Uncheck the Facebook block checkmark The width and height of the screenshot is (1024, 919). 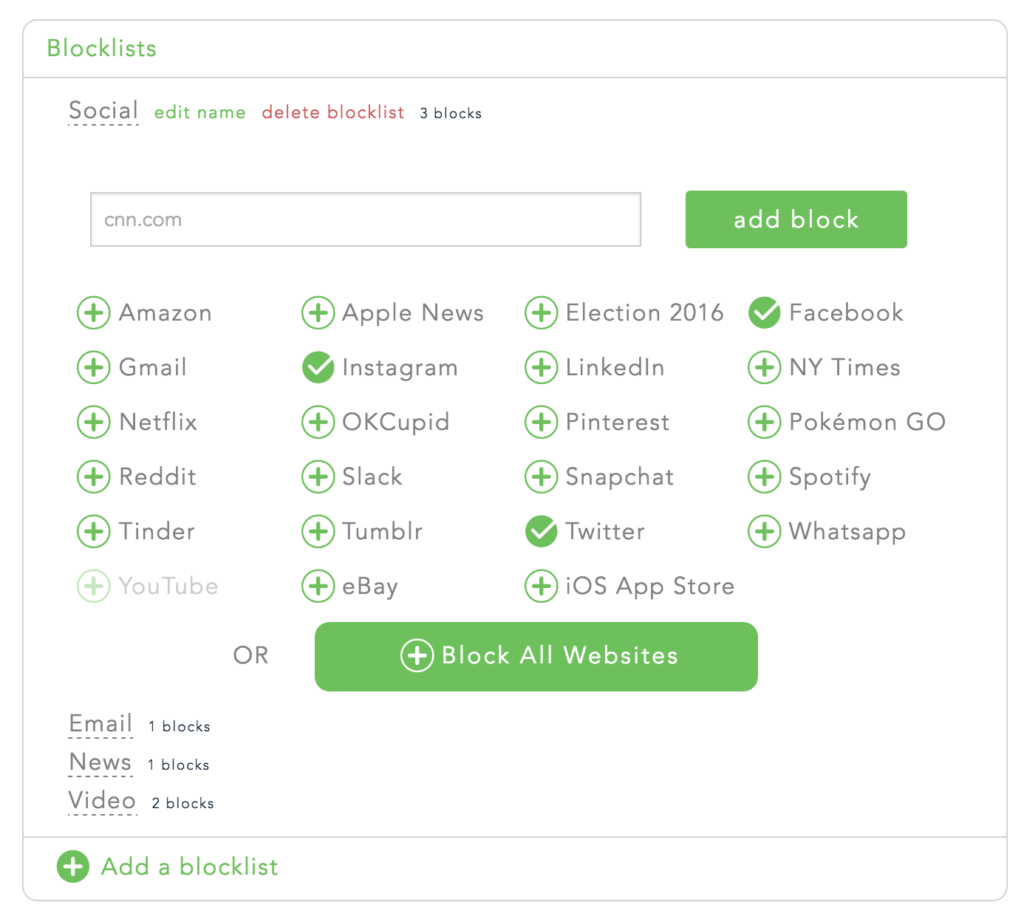[764, 313]
